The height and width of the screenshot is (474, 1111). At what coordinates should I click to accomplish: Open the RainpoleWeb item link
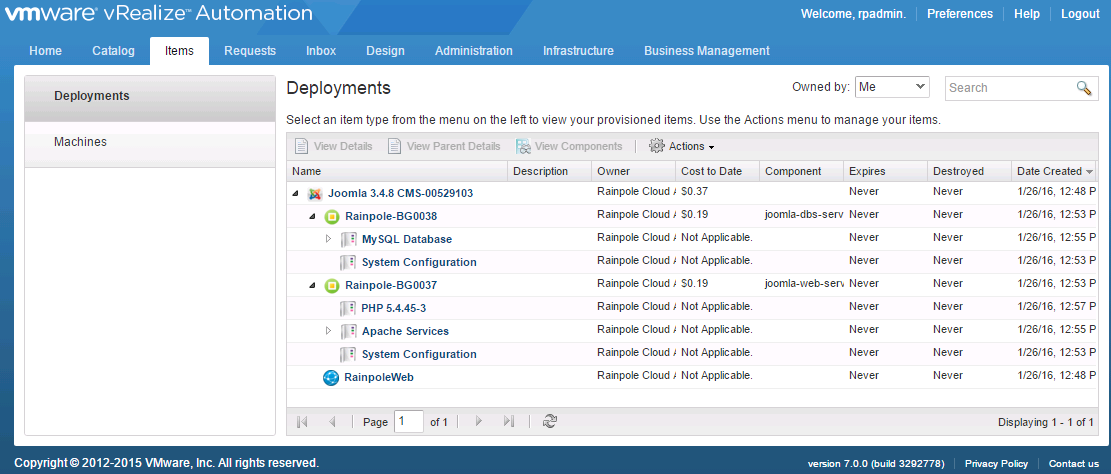(x=379, y=378)
